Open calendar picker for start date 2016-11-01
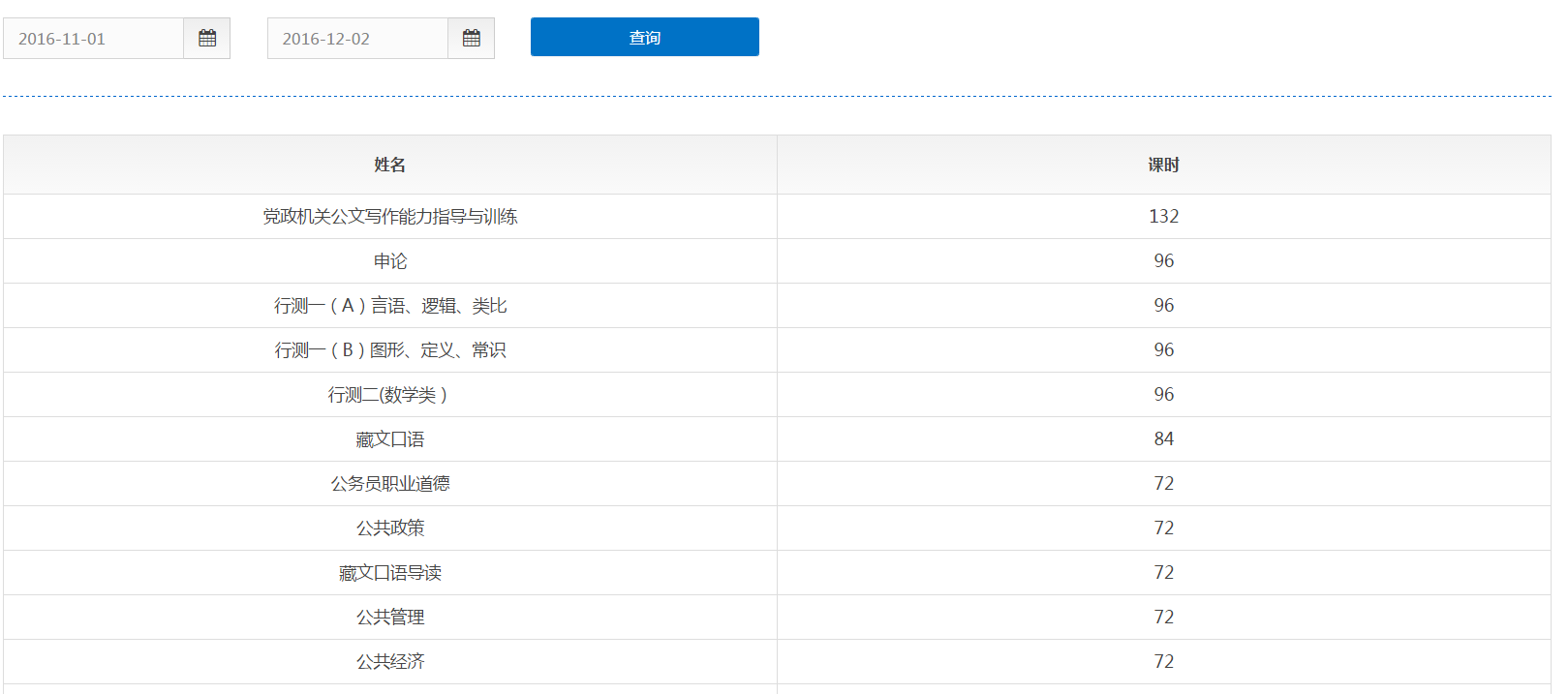The width and height of the screenshot is (1568, 694). (x=207, y=39)
